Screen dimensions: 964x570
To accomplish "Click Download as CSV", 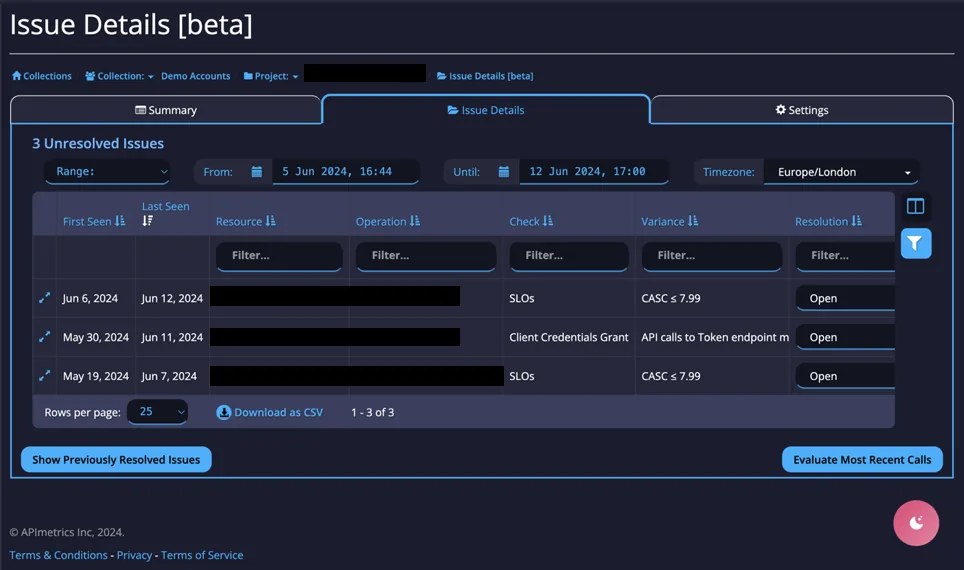I will click(x=269, y=413).
